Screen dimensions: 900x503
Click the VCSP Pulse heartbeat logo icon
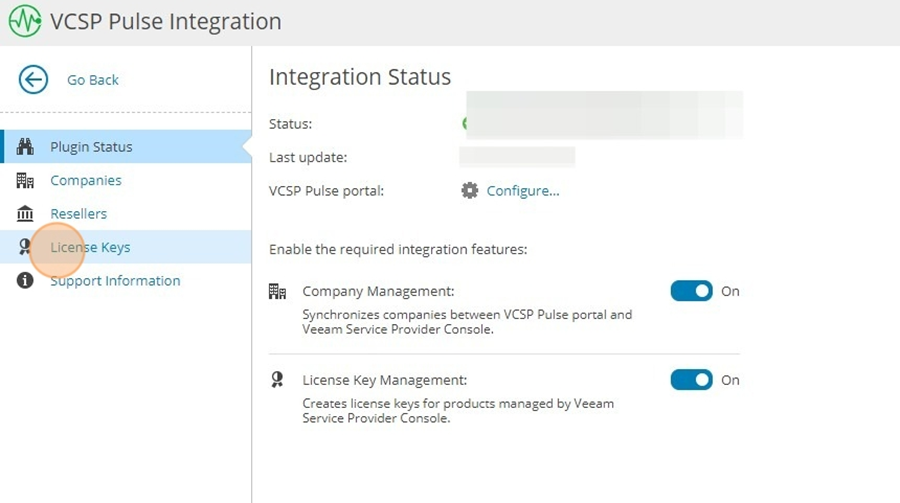pyautogui.click(x=25, y=21)
